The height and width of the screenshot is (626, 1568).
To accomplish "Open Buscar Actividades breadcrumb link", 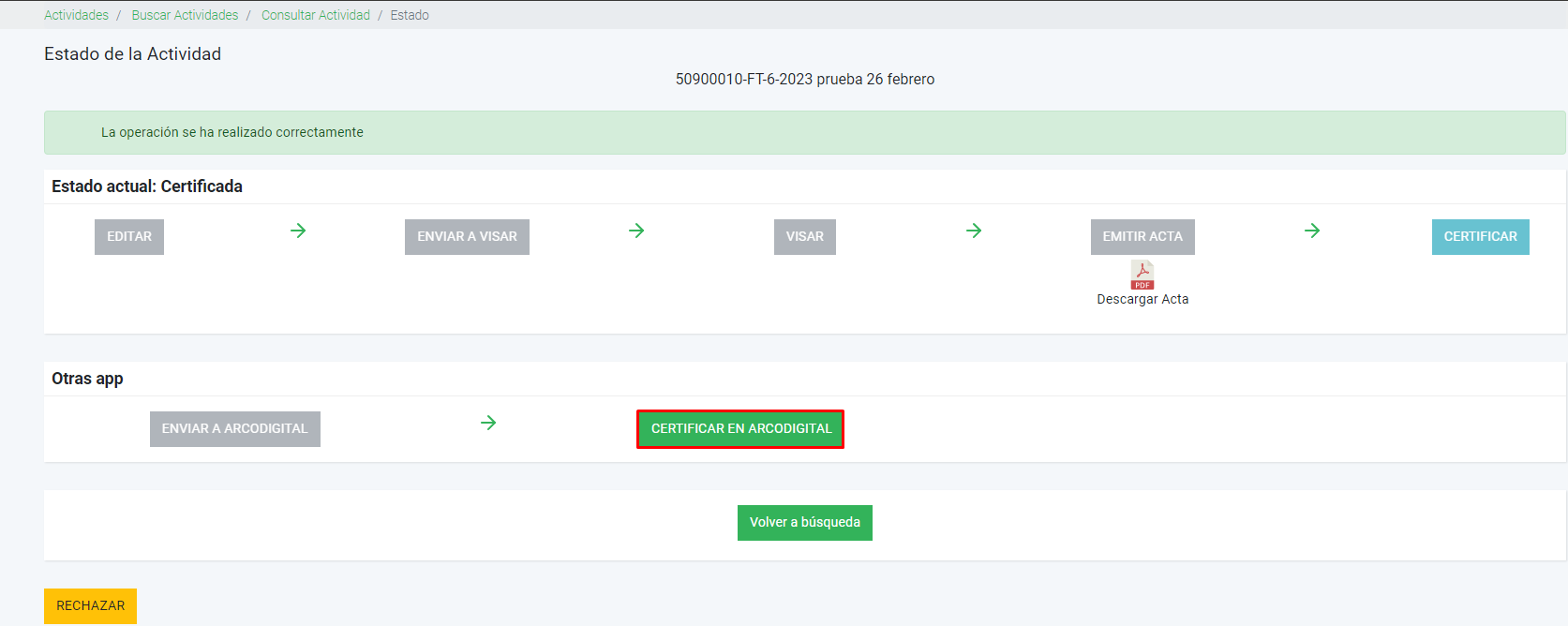I will pyautogui.click(x=185, y=15).
